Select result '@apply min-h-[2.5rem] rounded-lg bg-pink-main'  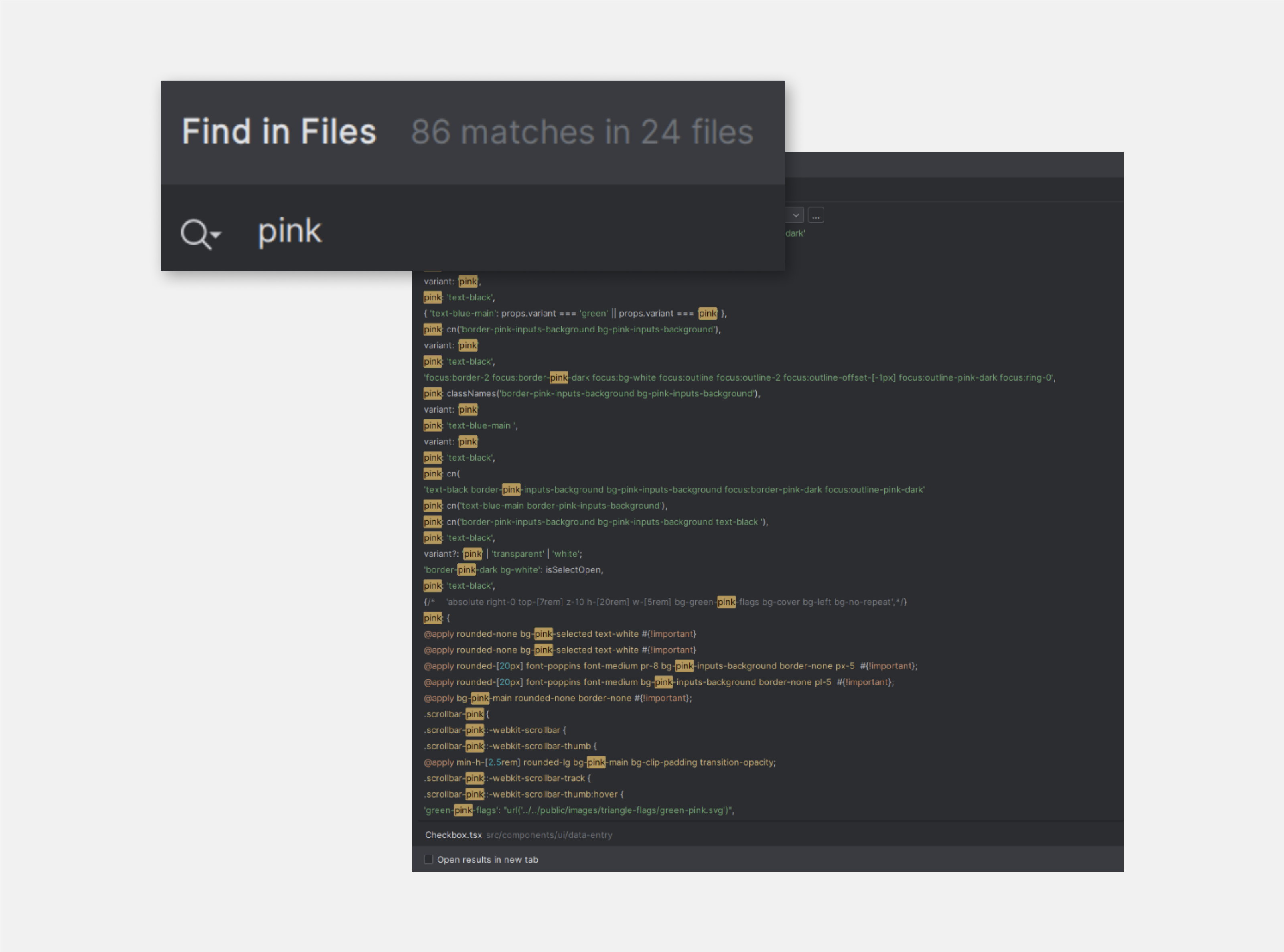click(x=599, y=762)
